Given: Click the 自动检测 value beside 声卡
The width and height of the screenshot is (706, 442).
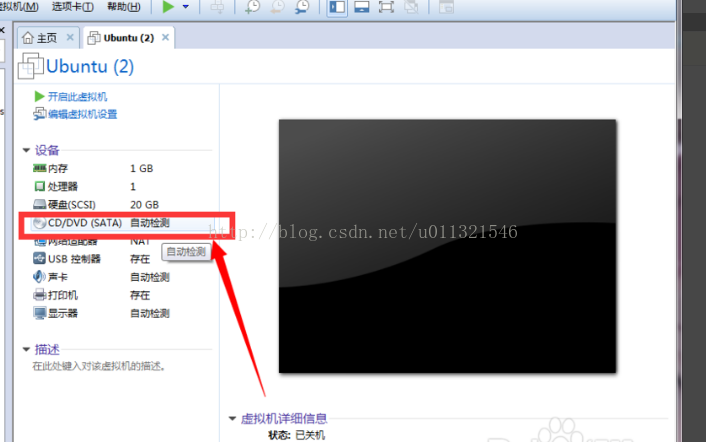Looking at the screenshot, I should click(x=150, y=277).
